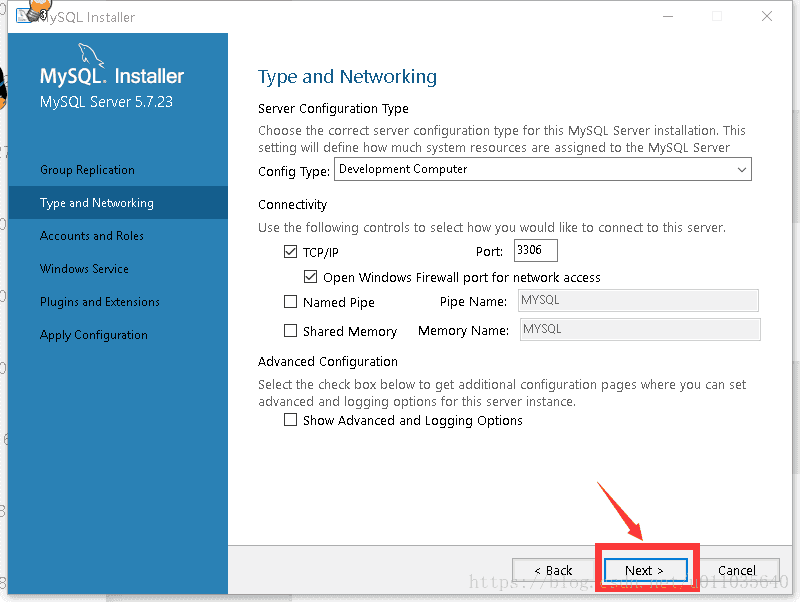Click the Connectivity section label
Viewport: 800px width, 602px height.
(292, 205)
